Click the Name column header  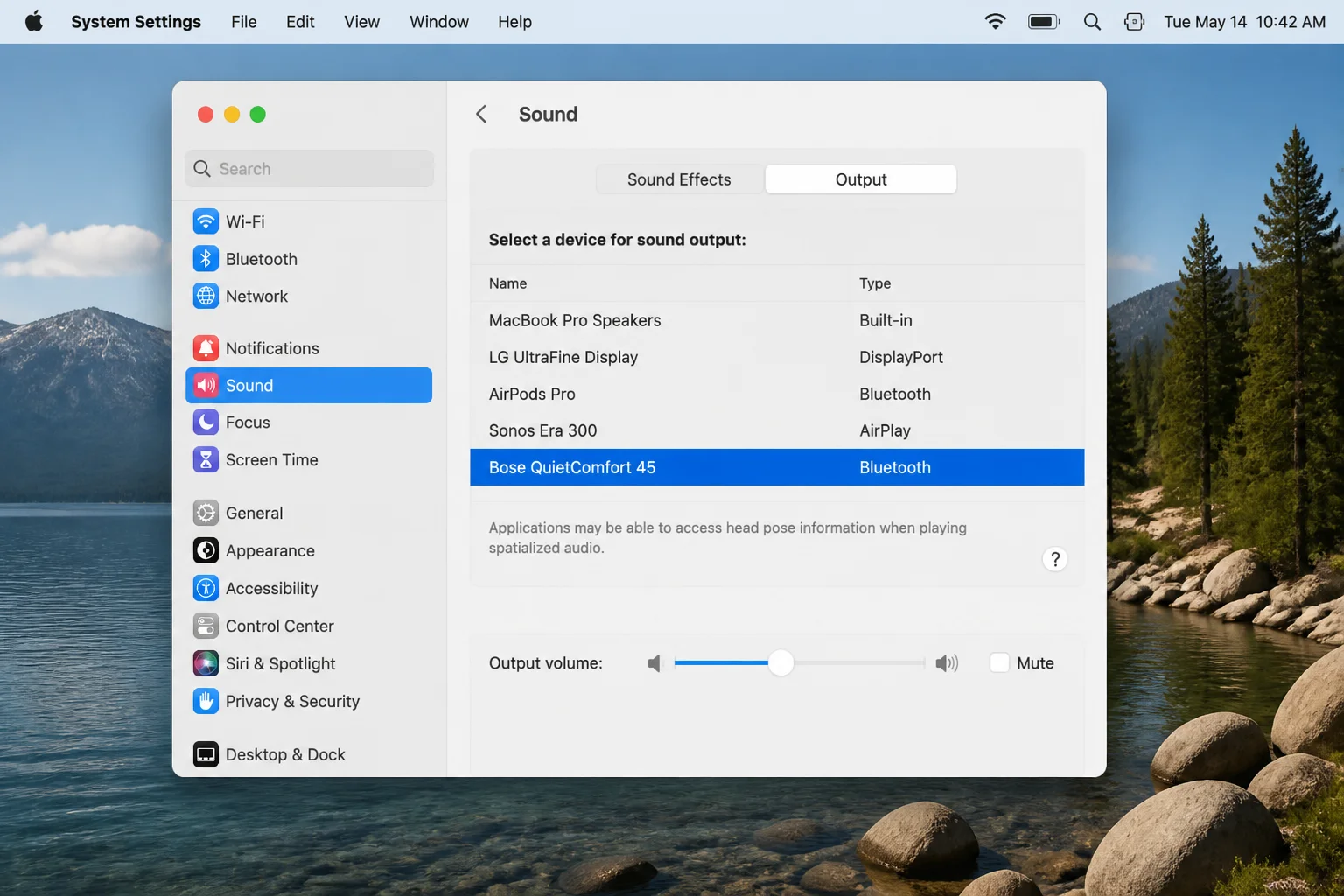(x=507, y=283)
